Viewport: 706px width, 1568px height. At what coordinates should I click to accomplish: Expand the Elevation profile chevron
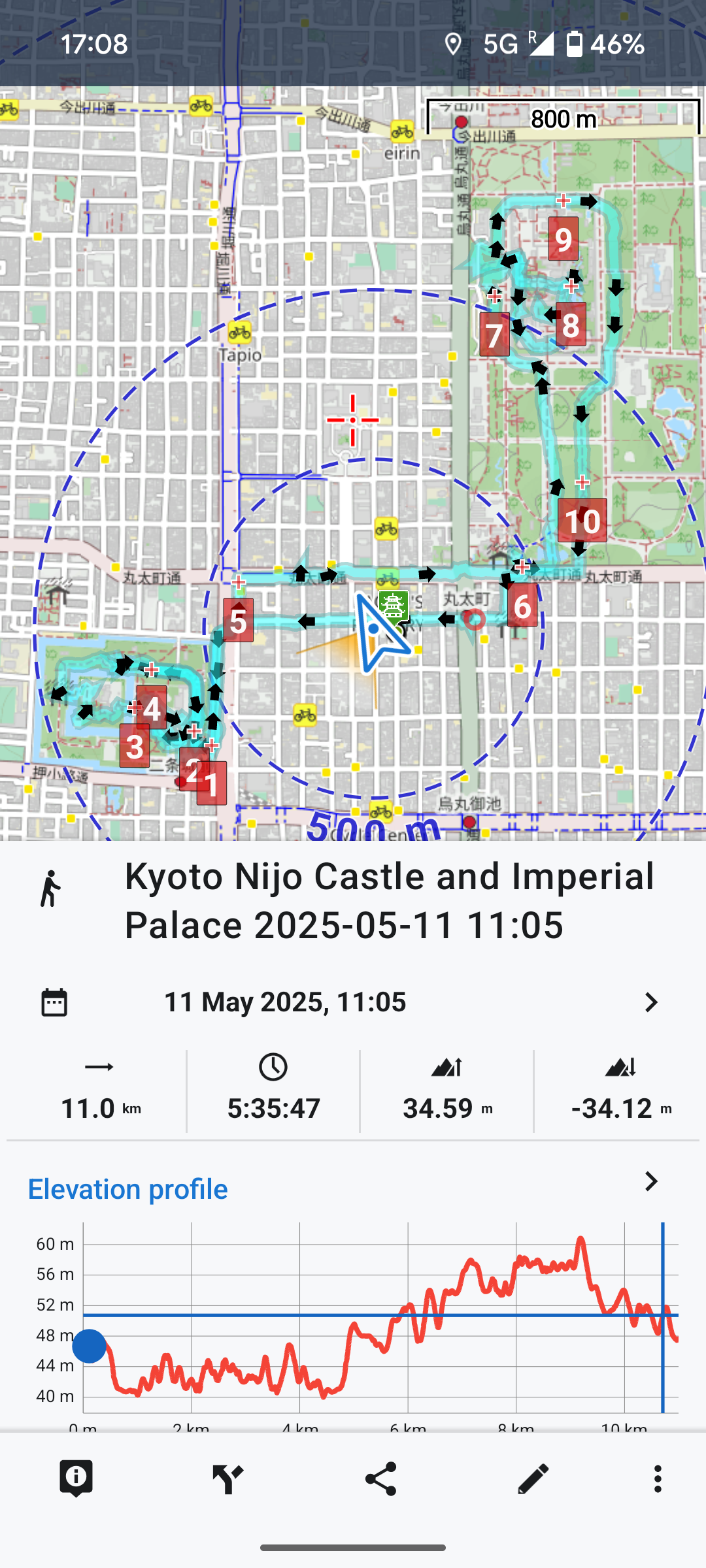(650, 1181)
